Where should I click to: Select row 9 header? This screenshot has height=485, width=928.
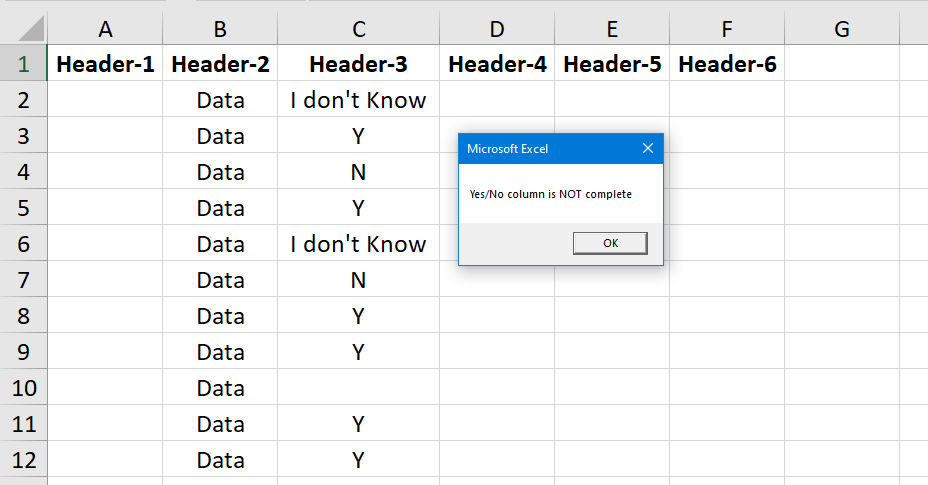pos(24,352)
